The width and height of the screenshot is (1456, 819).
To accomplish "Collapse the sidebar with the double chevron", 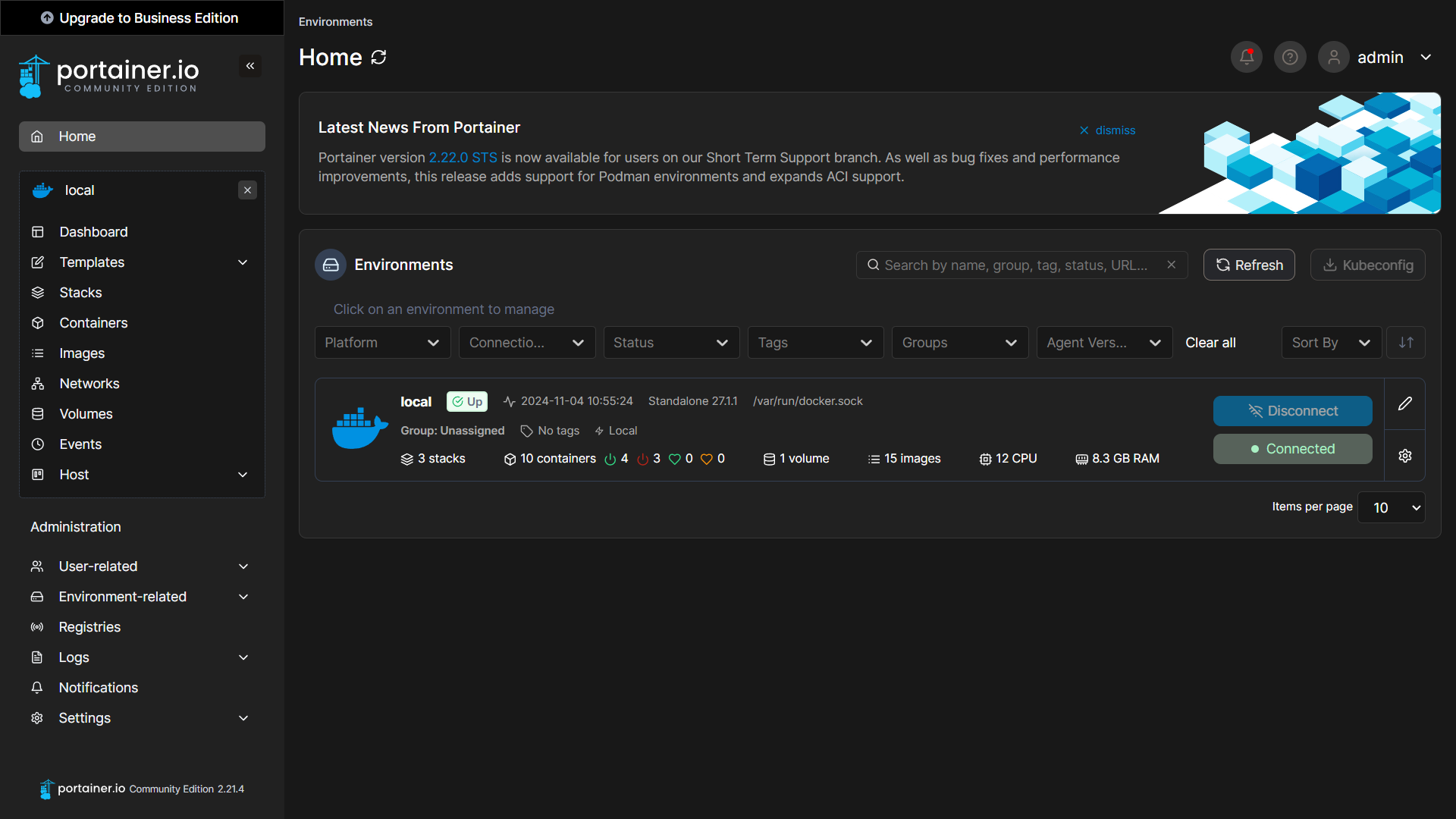I will pyautogui.click(x=250, y=66).
